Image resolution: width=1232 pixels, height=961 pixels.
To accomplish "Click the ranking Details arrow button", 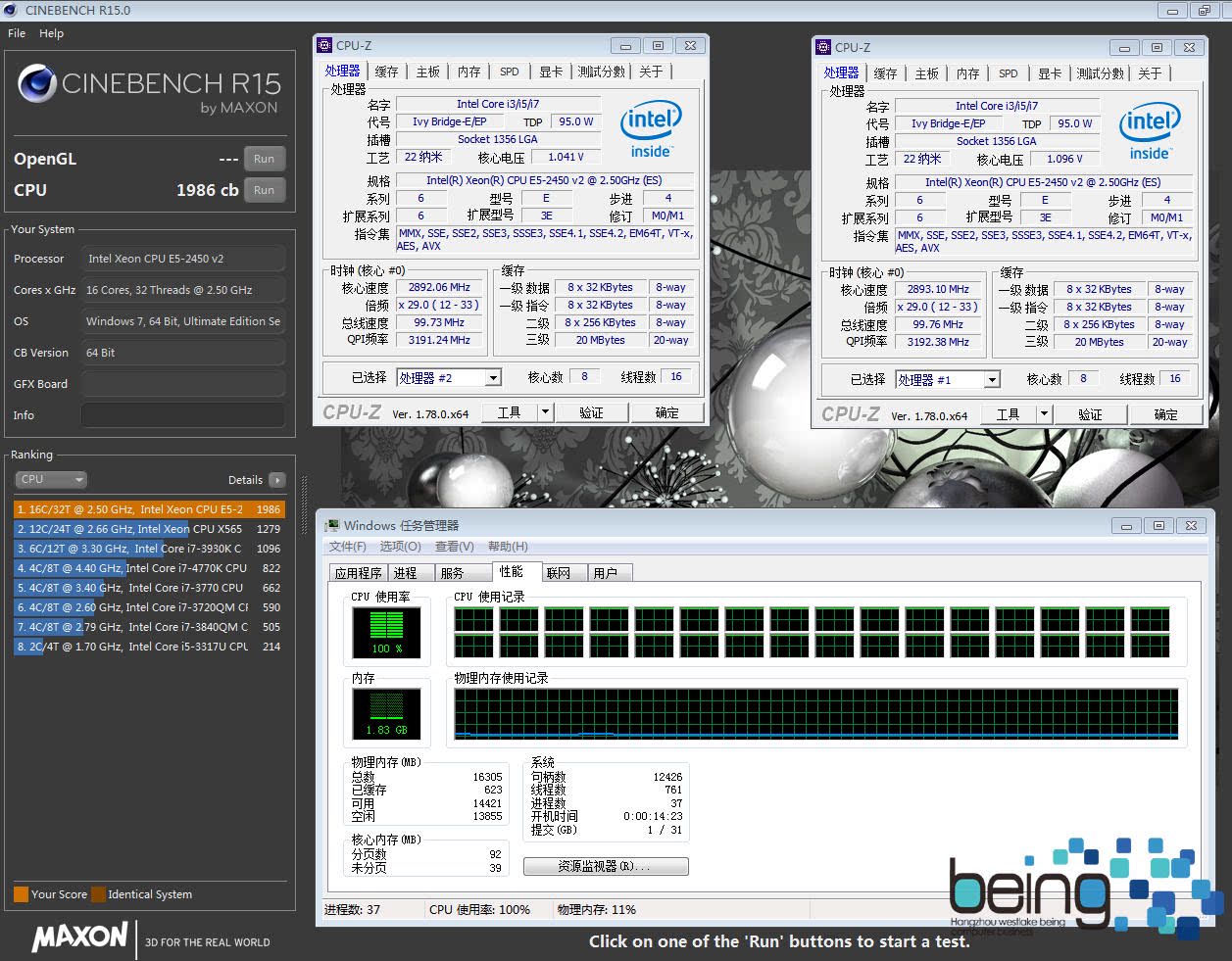I will [x=277, y=480].
